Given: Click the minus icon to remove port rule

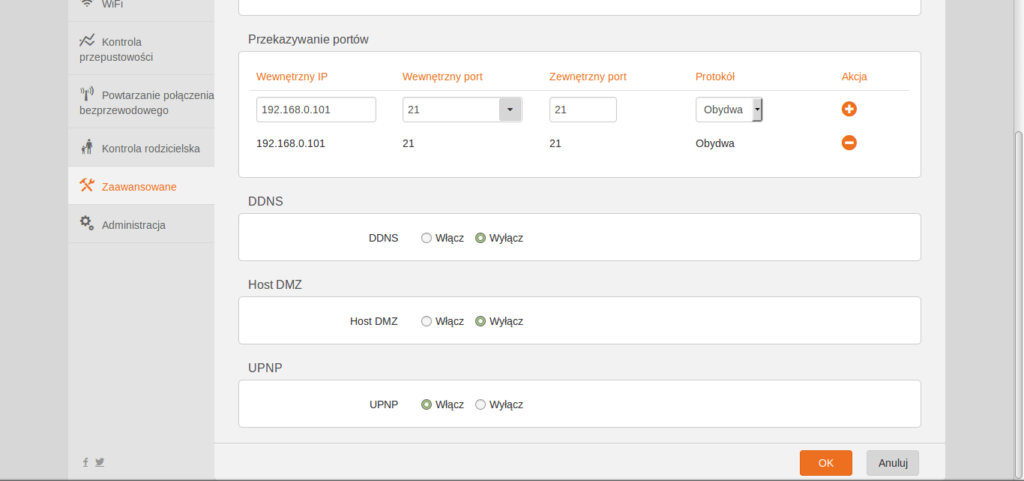Looking at the screenshot, I should pos(849,143).
